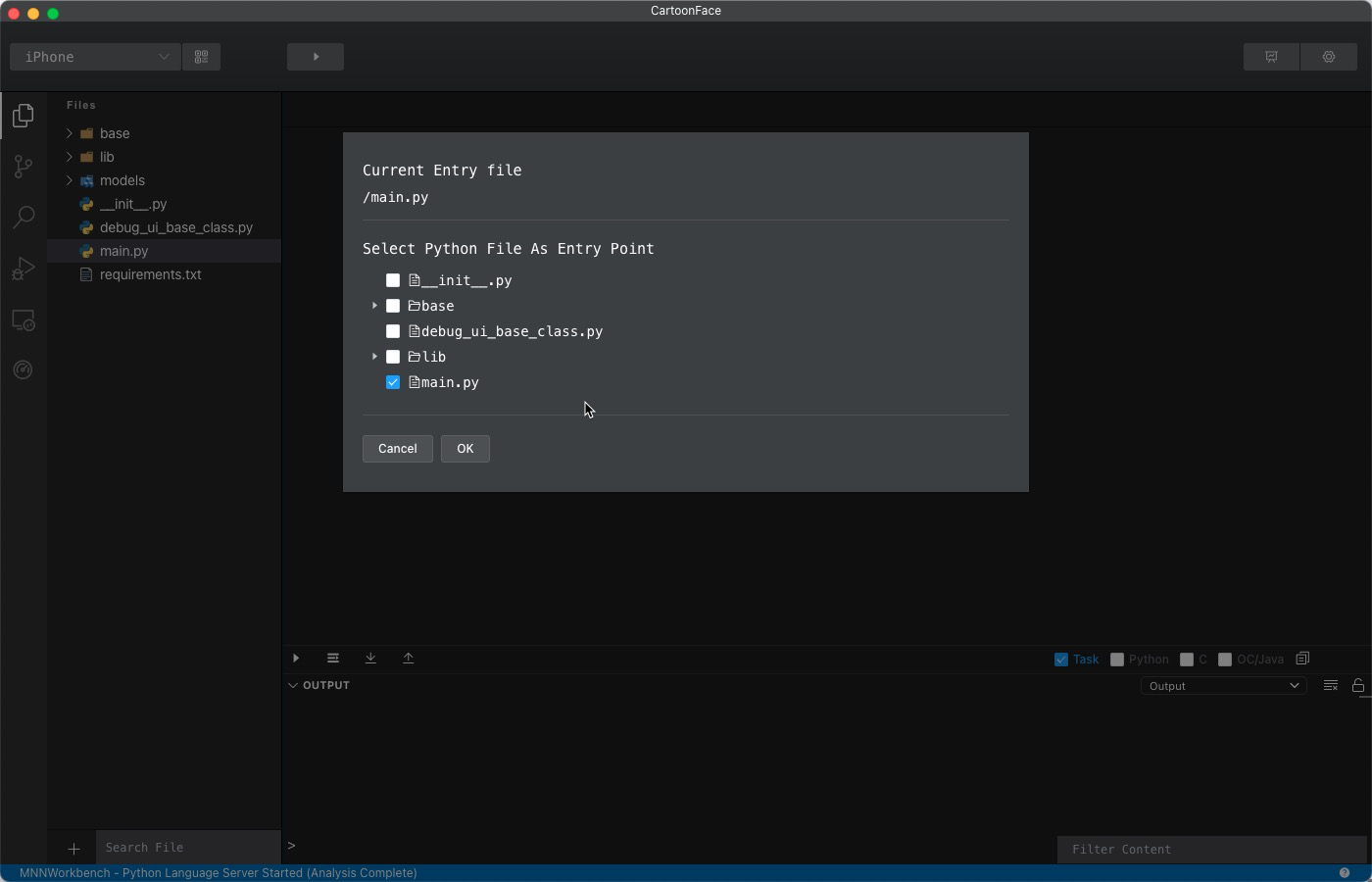1372x882 pixels.
Task: Uncheck the main.py entry checkbox
Action: point(393,382)
